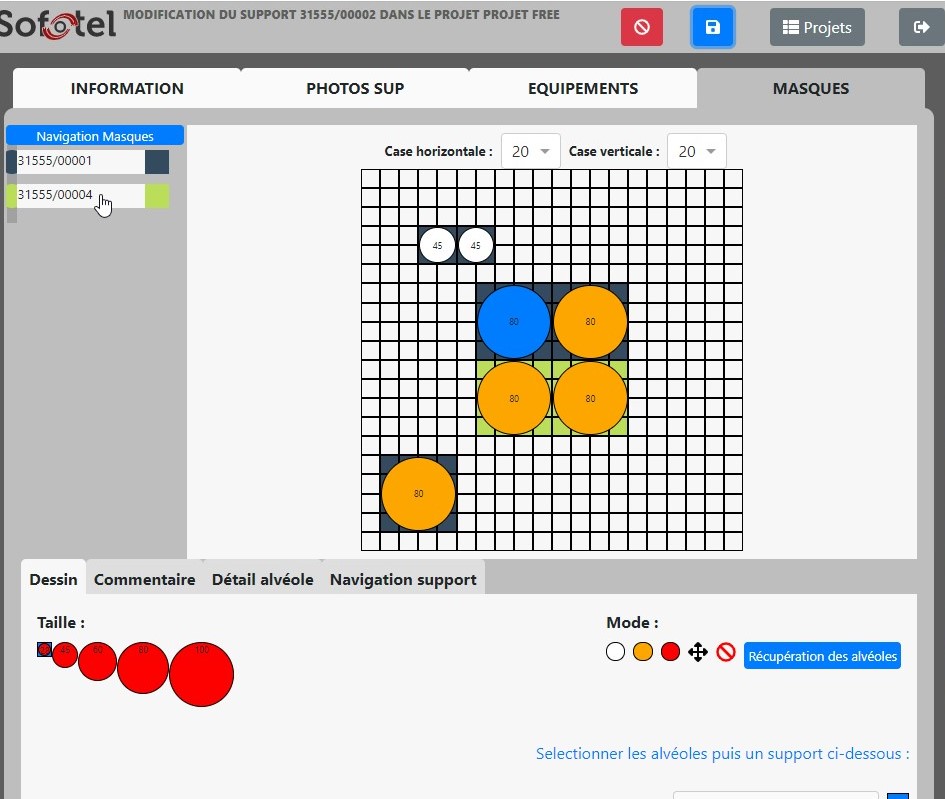This screenshot has width=945, height=799.
Task: Click the blue save (floppy disk) icon
Action: coord(712,27)
